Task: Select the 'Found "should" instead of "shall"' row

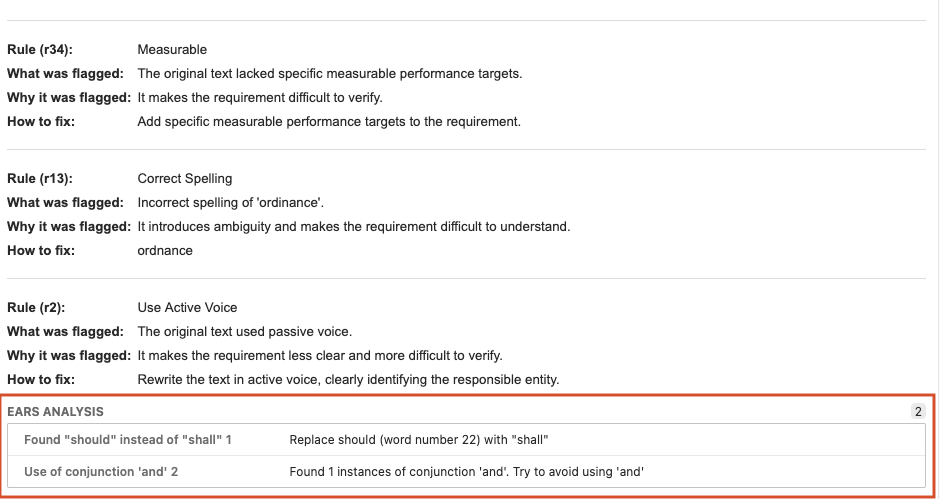Action: coord(466,440)
